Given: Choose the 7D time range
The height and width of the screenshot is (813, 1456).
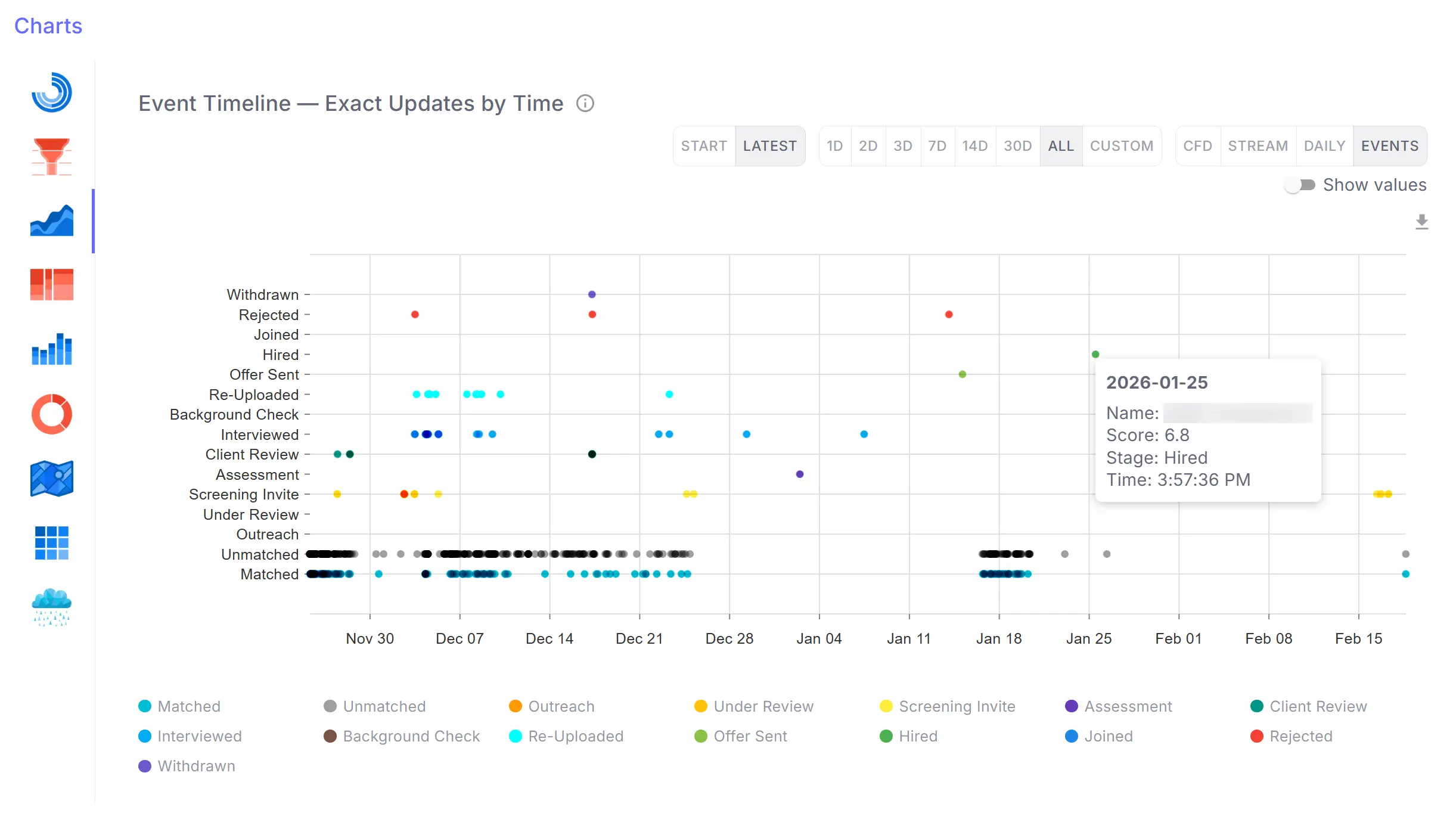Looking at the screenshot, I should tap(937, 146).
